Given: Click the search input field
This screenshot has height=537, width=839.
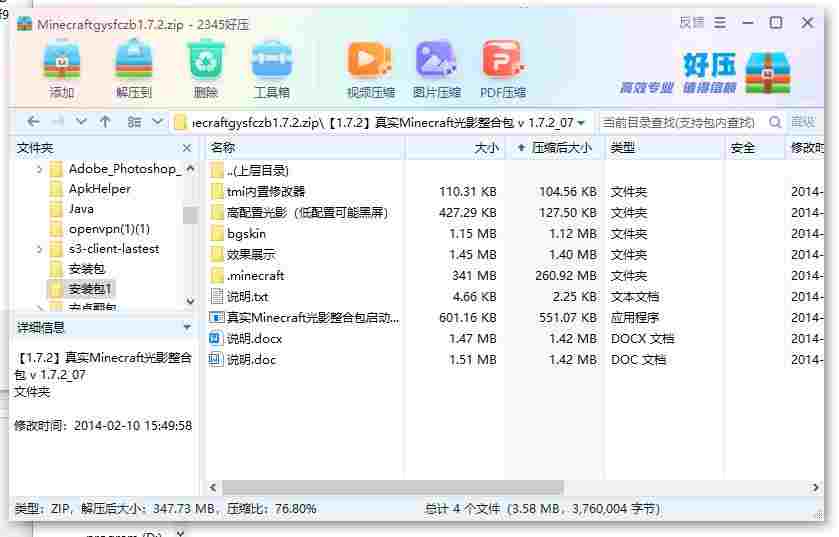Looking at the screenshot, I should pos(680,122).
